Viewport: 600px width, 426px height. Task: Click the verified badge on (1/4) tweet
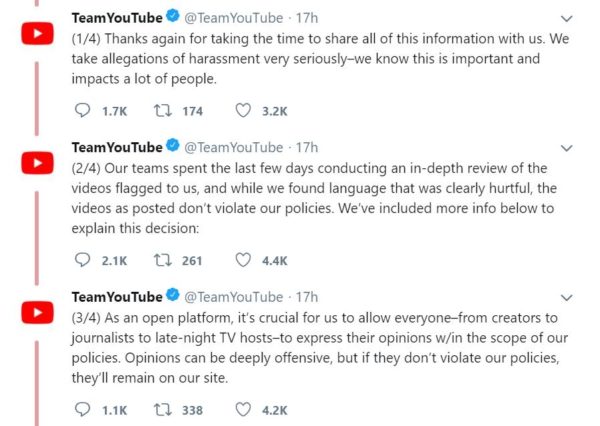click(173, 18)
